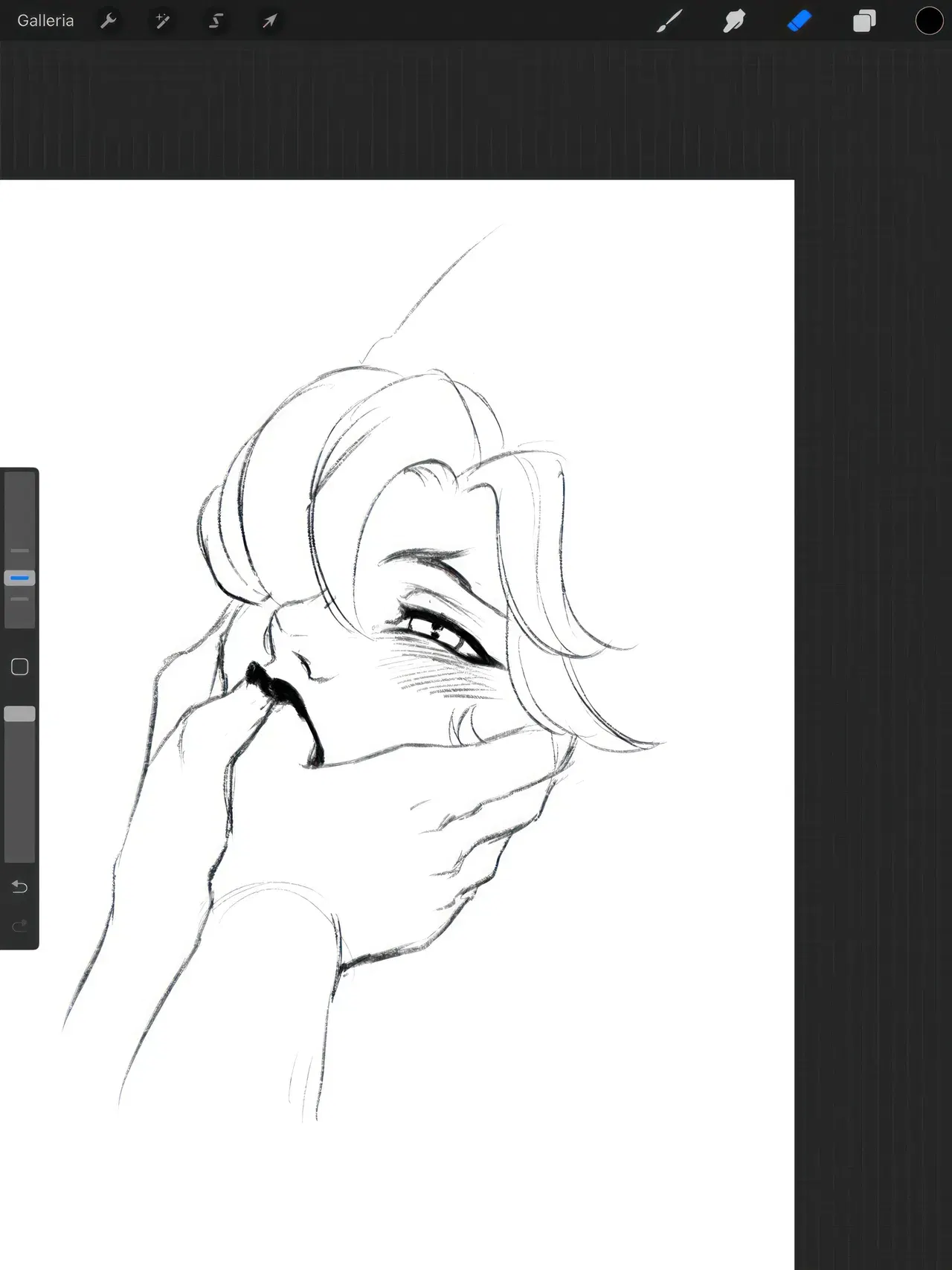Activate the Transform arrow tool
This screenshot has width=952, height=1270.
point(269,21)
